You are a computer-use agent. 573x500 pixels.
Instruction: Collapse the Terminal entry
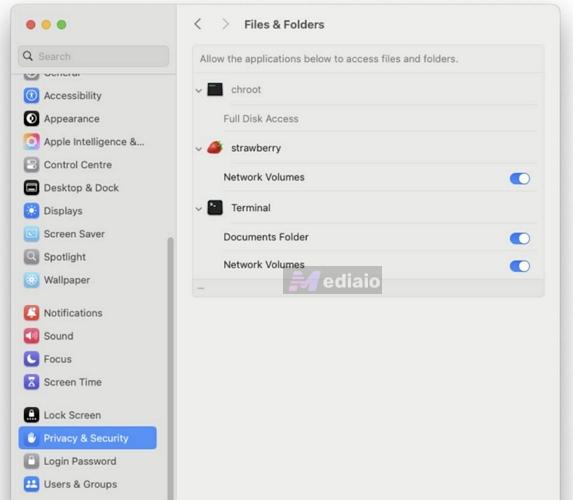coord(198,209)
